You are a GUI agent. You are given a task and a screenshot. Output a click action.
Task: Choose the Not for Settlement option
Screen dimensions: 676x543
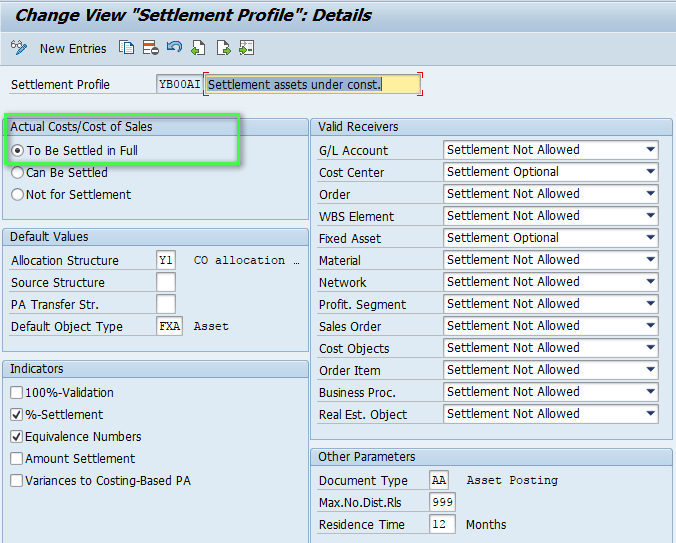(x=17, y=195)
